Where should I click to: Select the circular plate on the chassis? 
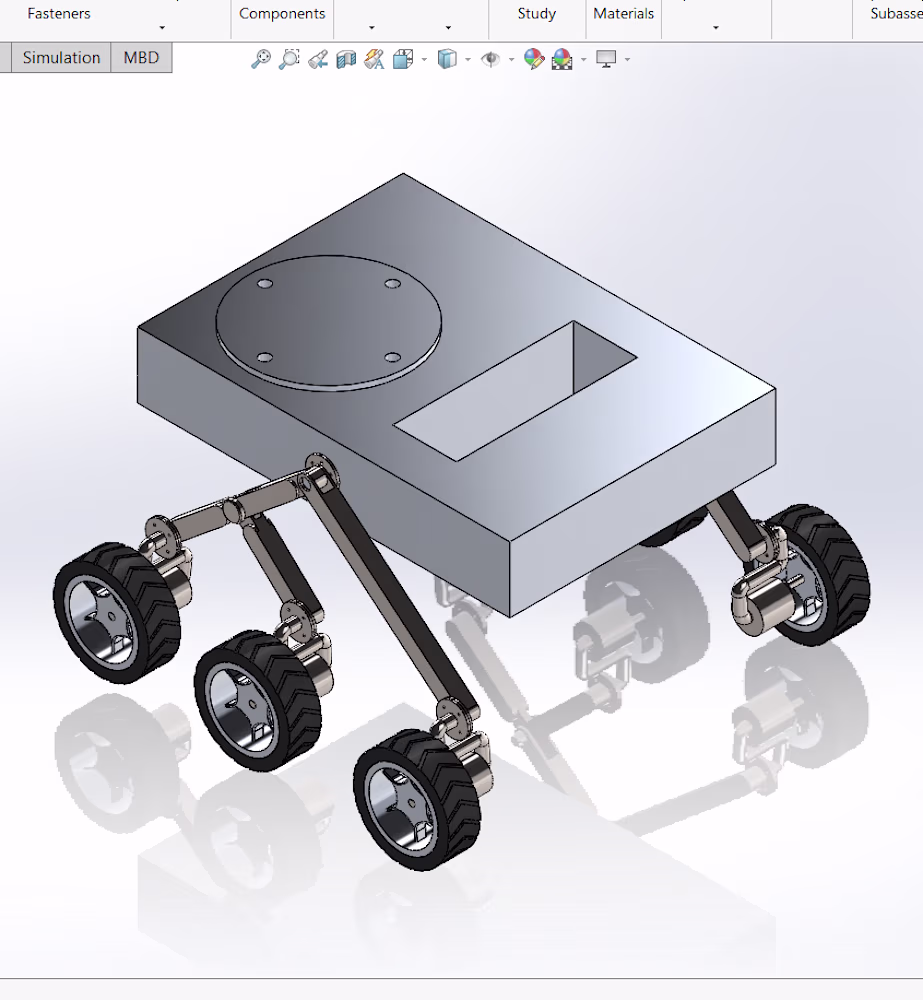pos(329,322)
